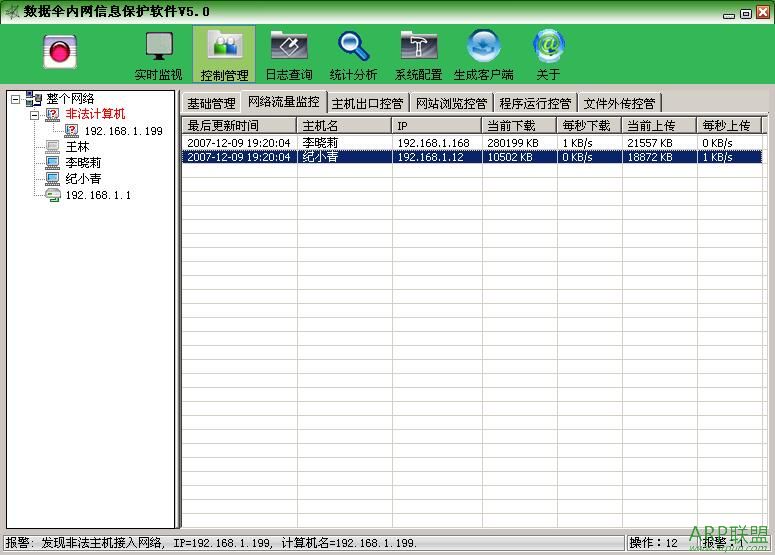Click the 非法计算机 warning computer icon
Image resolution: width=775 pixels, height=555 pixels.
[x=52, y=115]
